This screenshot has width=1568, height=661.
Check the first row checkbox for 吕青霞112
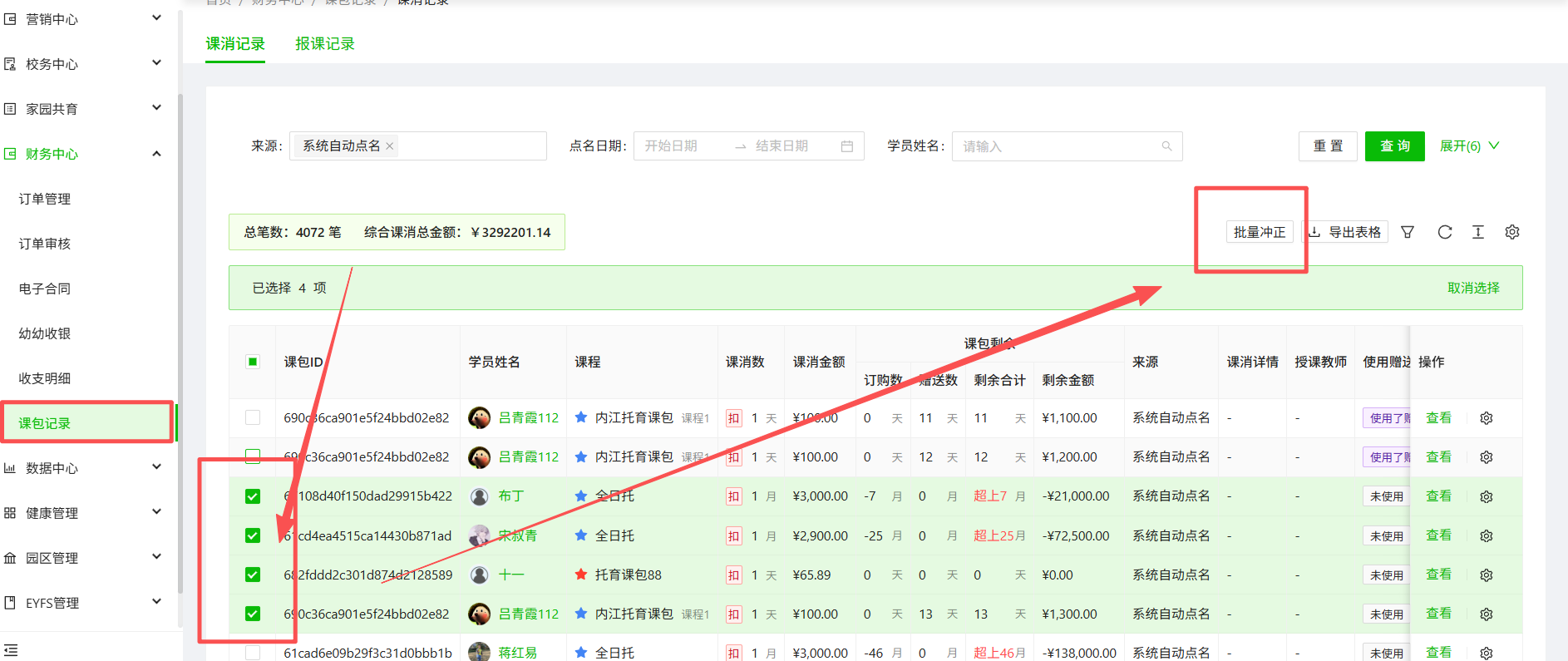tap(253, 417)
